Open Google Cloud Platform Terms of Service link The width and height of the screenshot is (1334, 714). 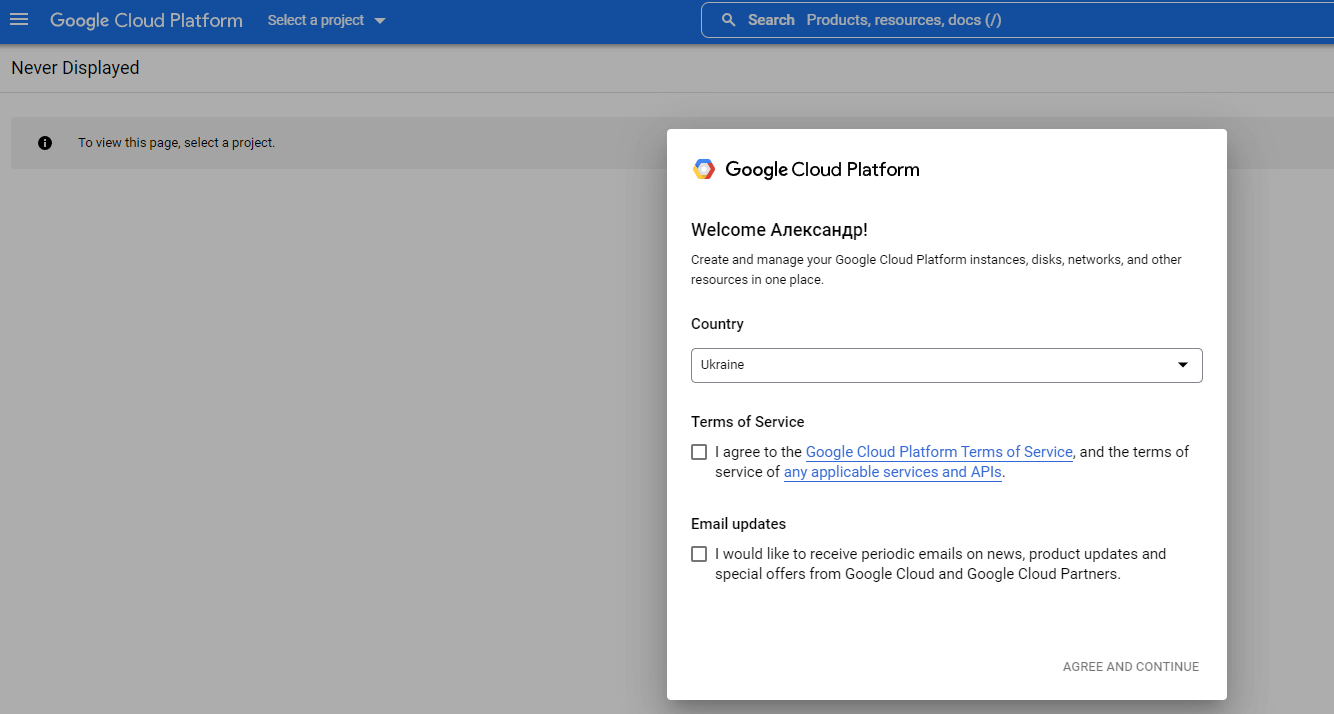coord(939,452)
